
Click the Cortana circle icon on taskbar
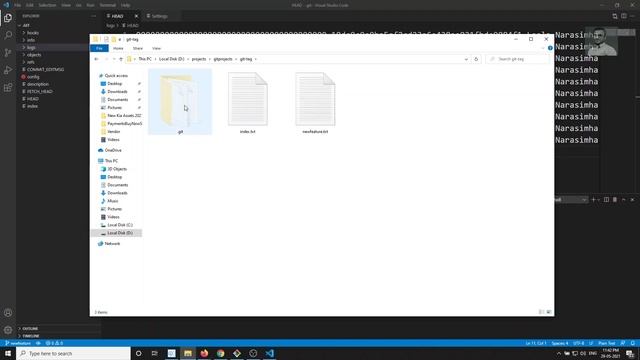[138, 353]
